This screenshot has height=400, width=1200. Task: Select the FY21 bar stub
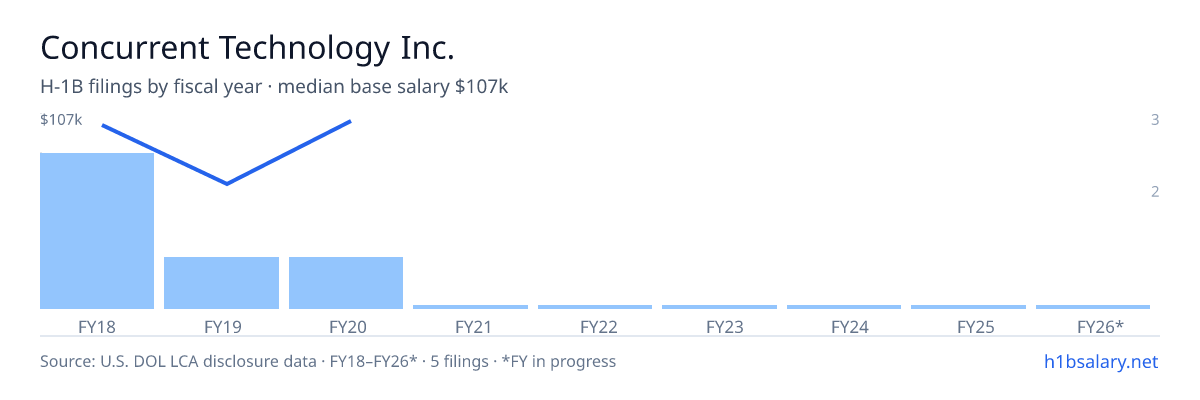click(470, 307)
